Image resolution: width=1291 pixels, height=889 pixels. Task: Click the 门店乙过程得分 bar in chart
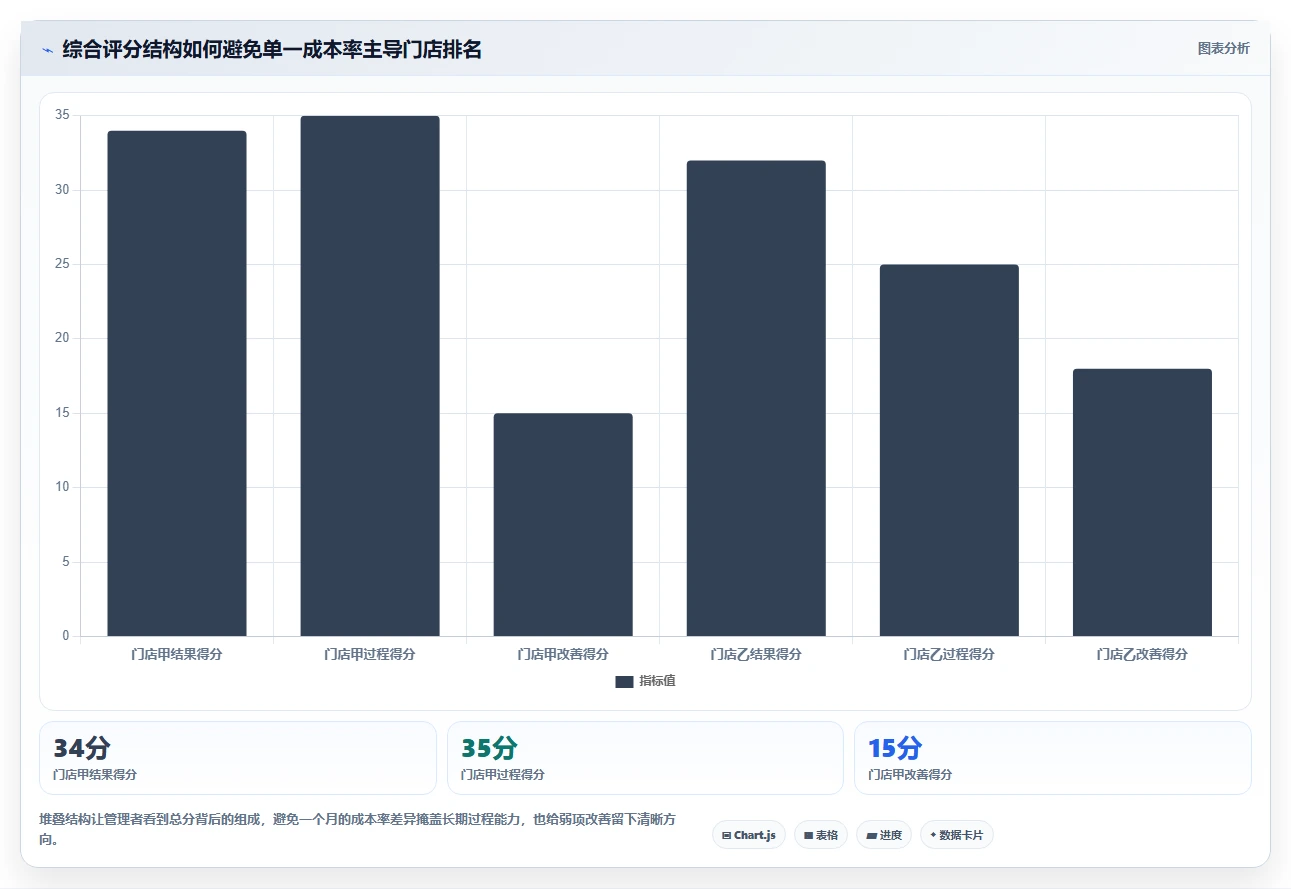click(949, 450)
